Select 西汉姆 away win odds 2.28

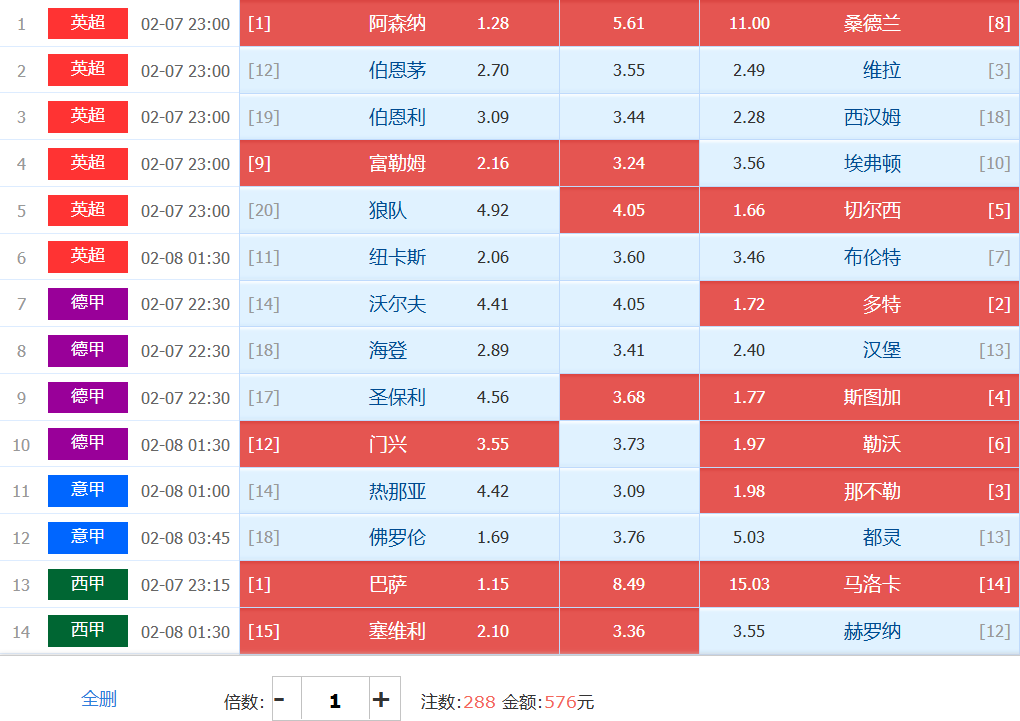859,117
